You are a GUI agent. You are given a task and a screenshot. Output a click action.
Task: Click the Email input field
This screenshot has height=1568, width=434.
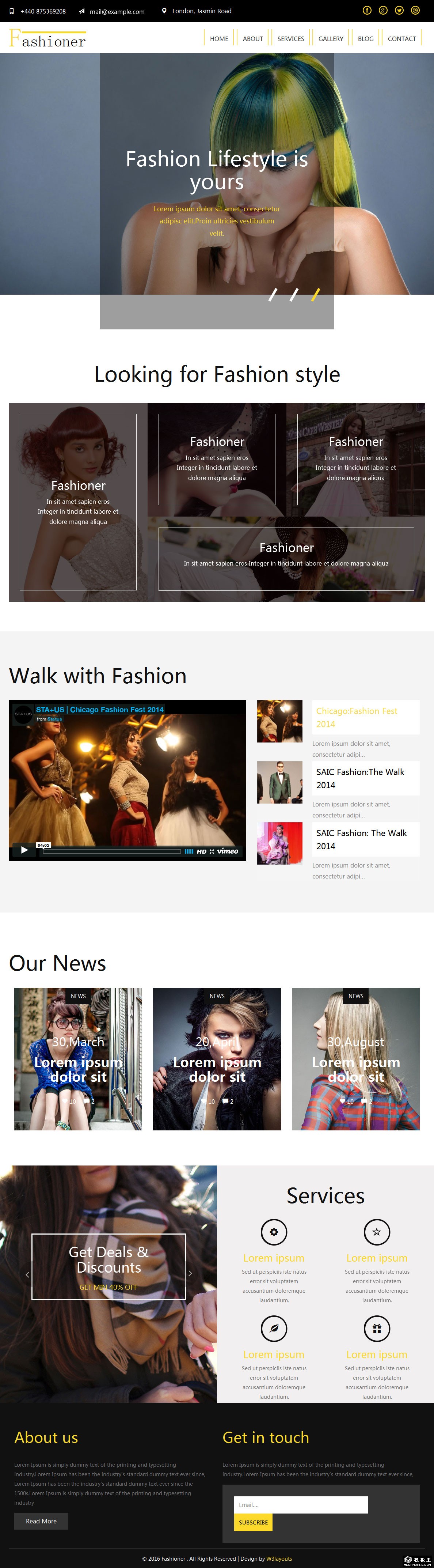301,1505
